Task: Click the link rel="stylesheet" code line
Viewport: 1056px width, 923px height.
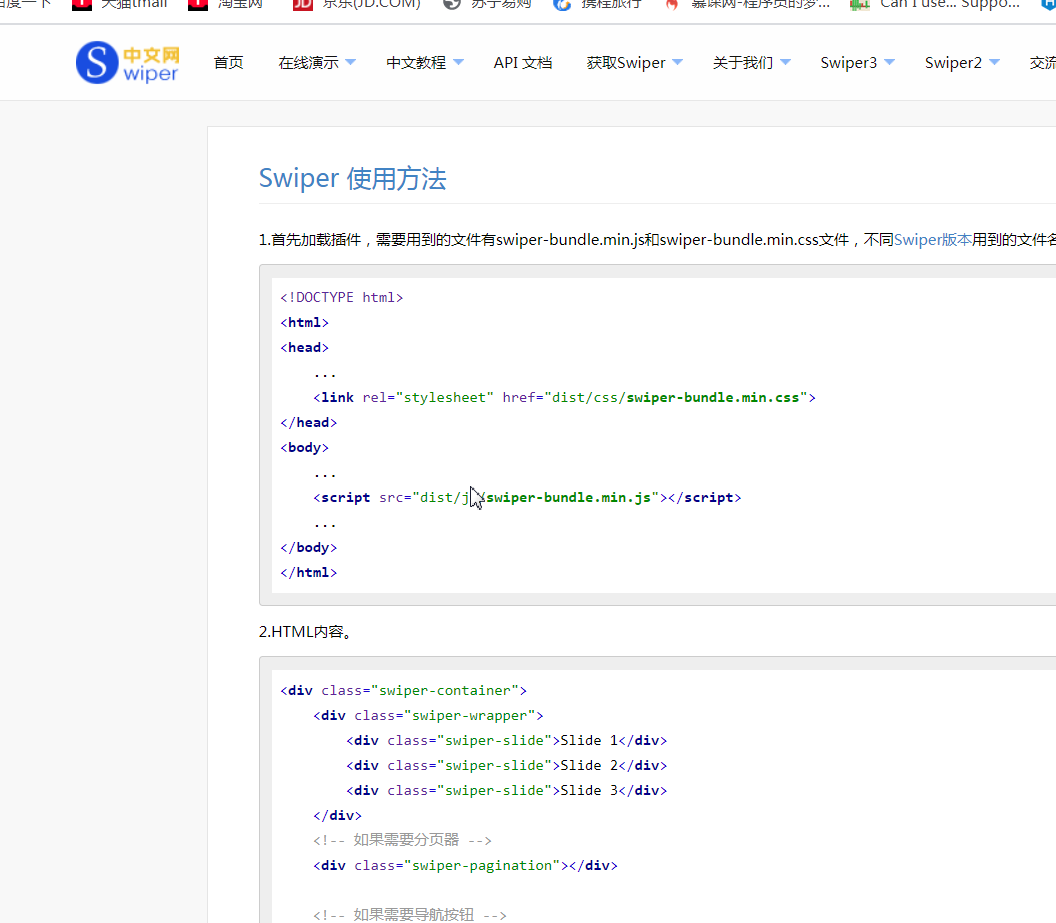Action: coord(564,398)
